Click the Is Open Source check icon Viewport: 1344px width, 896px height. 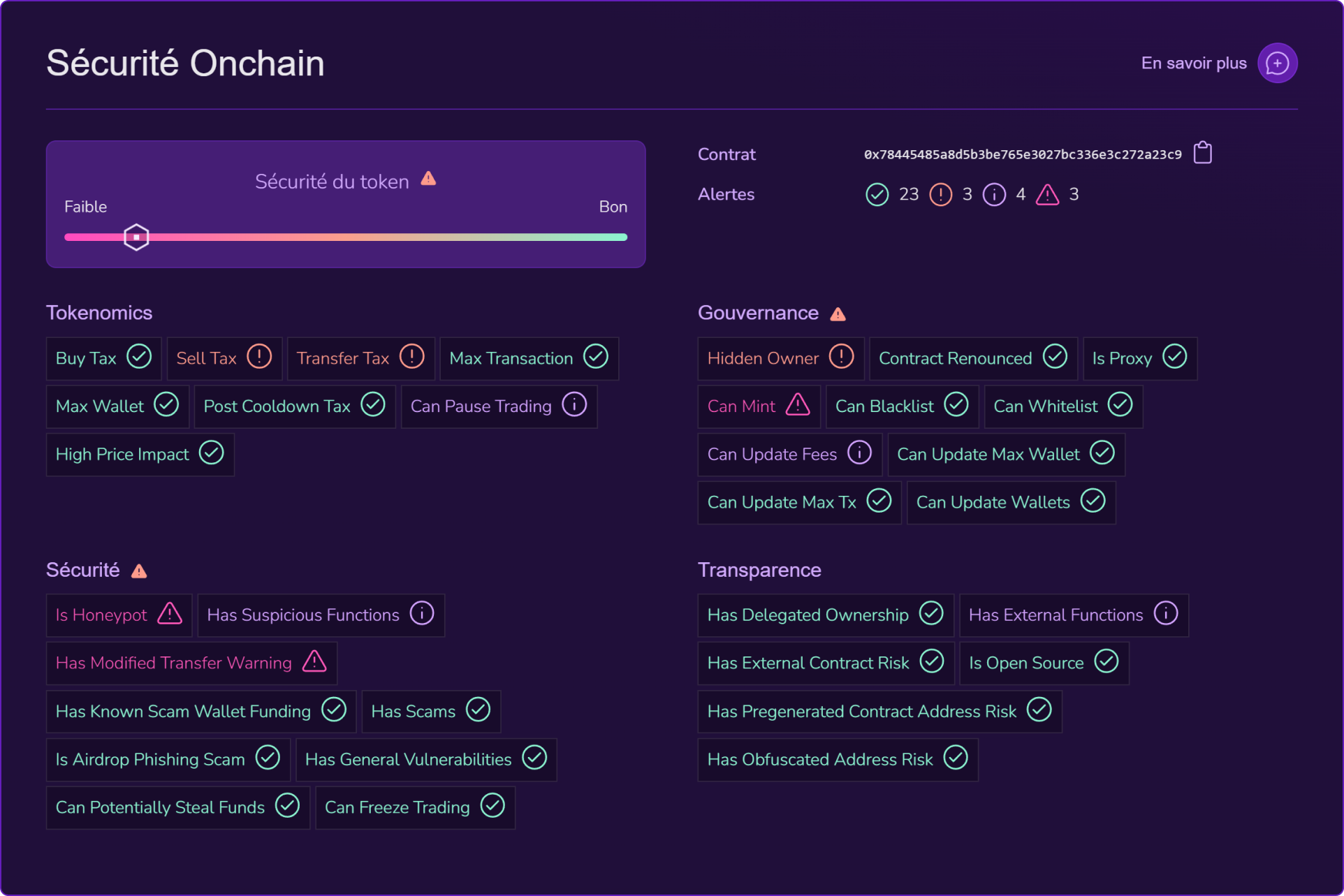click(x=1106, y=662)
